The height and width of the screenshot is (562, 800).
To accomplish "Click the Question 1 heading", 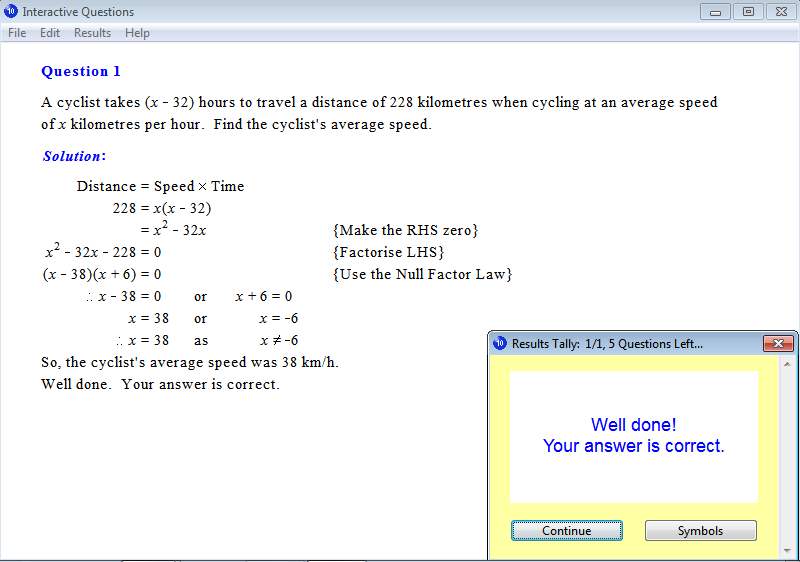I will click(x=81, y=71).
